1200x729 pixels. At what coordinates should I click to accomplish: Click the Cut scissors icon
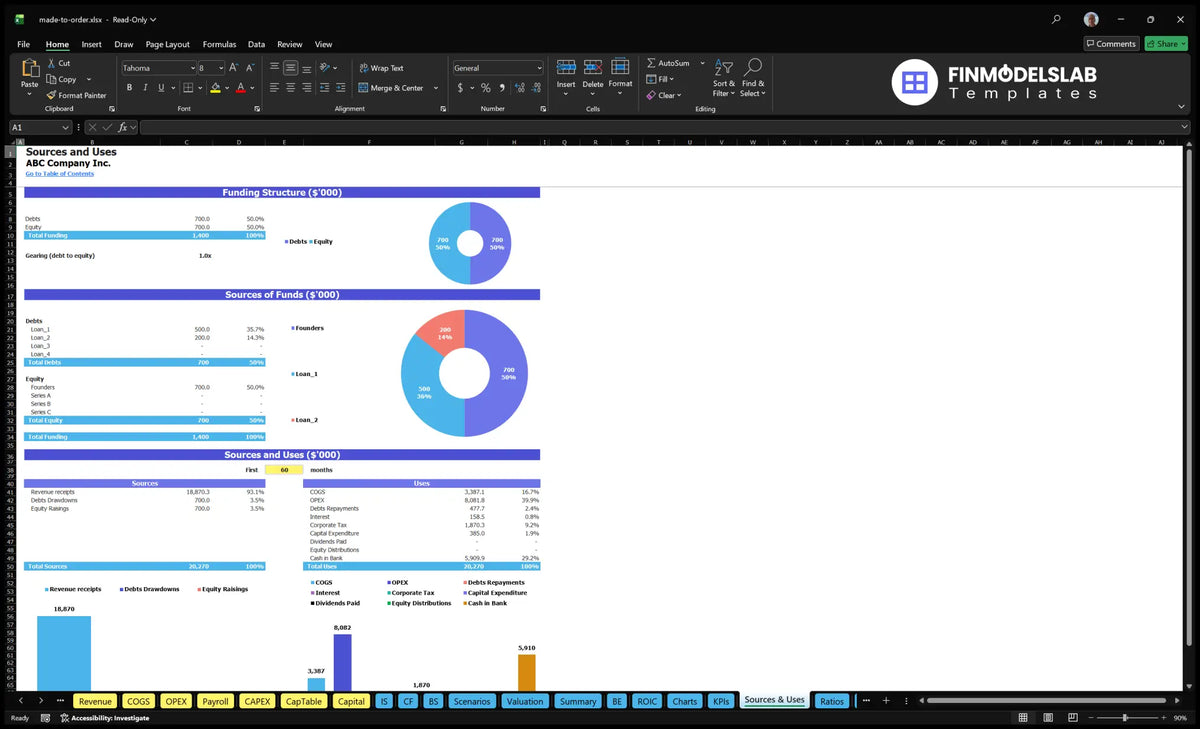[51, 63]
